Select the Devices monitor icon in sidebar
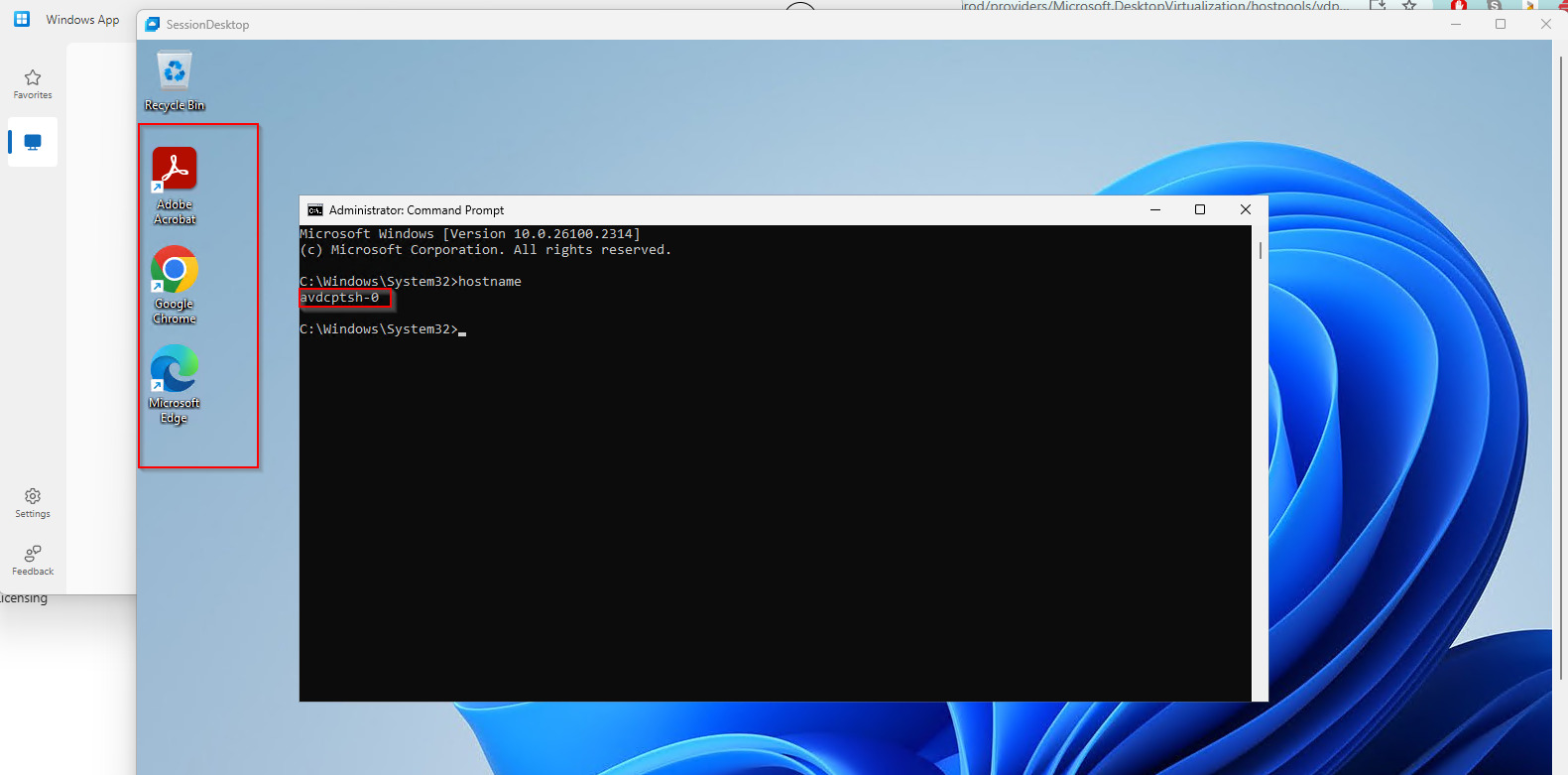 33,142
